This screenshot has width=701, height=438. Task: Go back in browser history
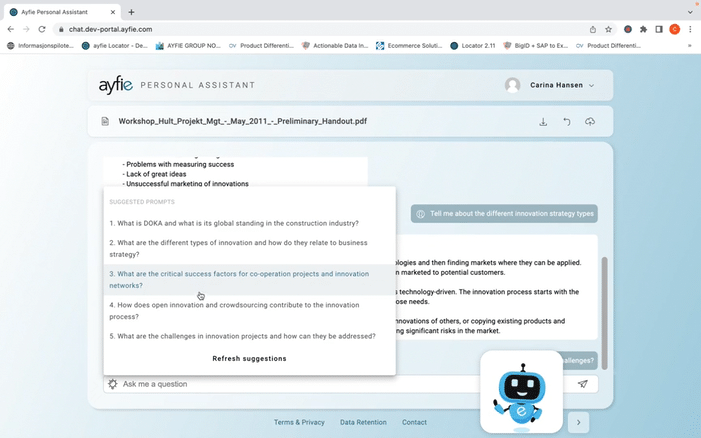tap(11, 29)
